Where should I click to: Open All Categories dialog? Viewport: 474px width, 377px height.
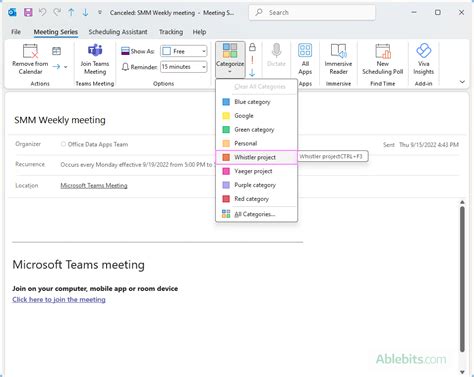point(256,214)
